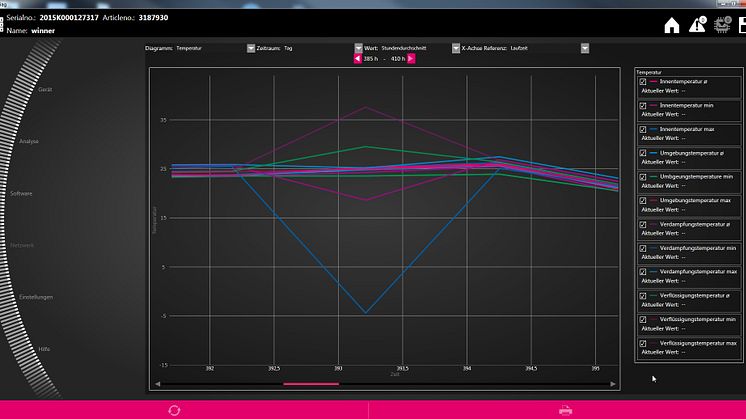Image resolution: width=746 pixels, height=419 pixels.
Task: Open the Zeitraum dropdown arrow
Action: click(358, 48)
